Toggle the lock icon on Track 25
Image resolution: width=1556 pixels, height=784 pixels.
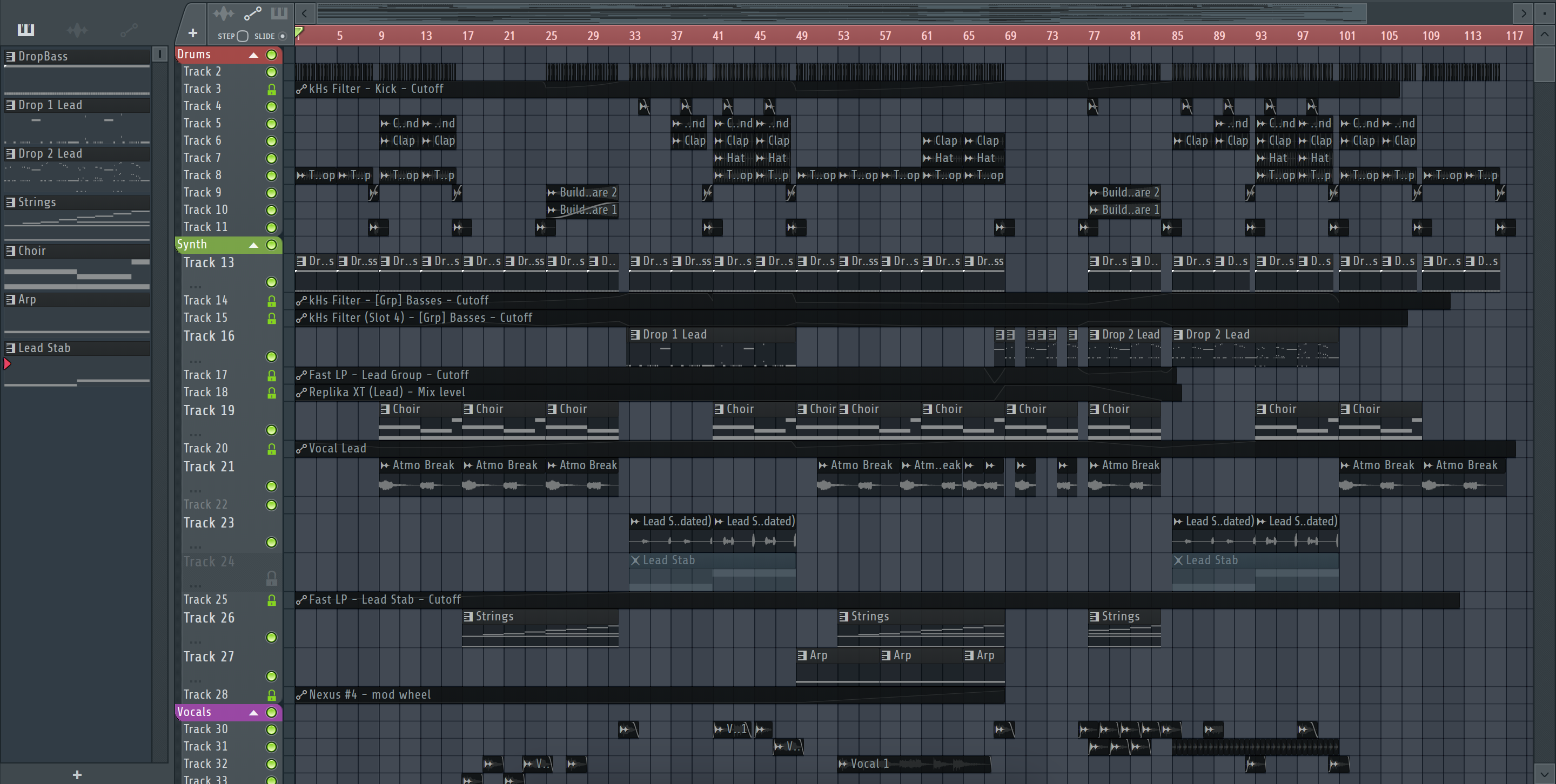click(272, 600)
